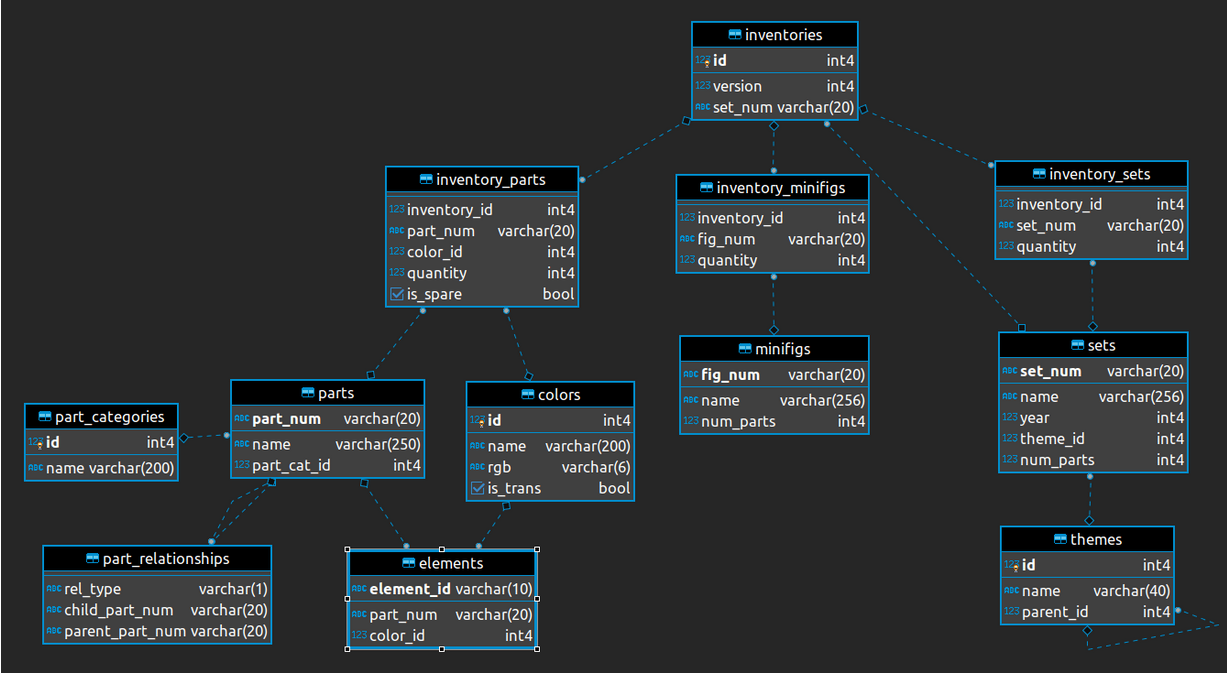Click the key icon beside colors id column
Image resolution: width=1227 pixels, height=681 pixels.
tap(478, 420)
